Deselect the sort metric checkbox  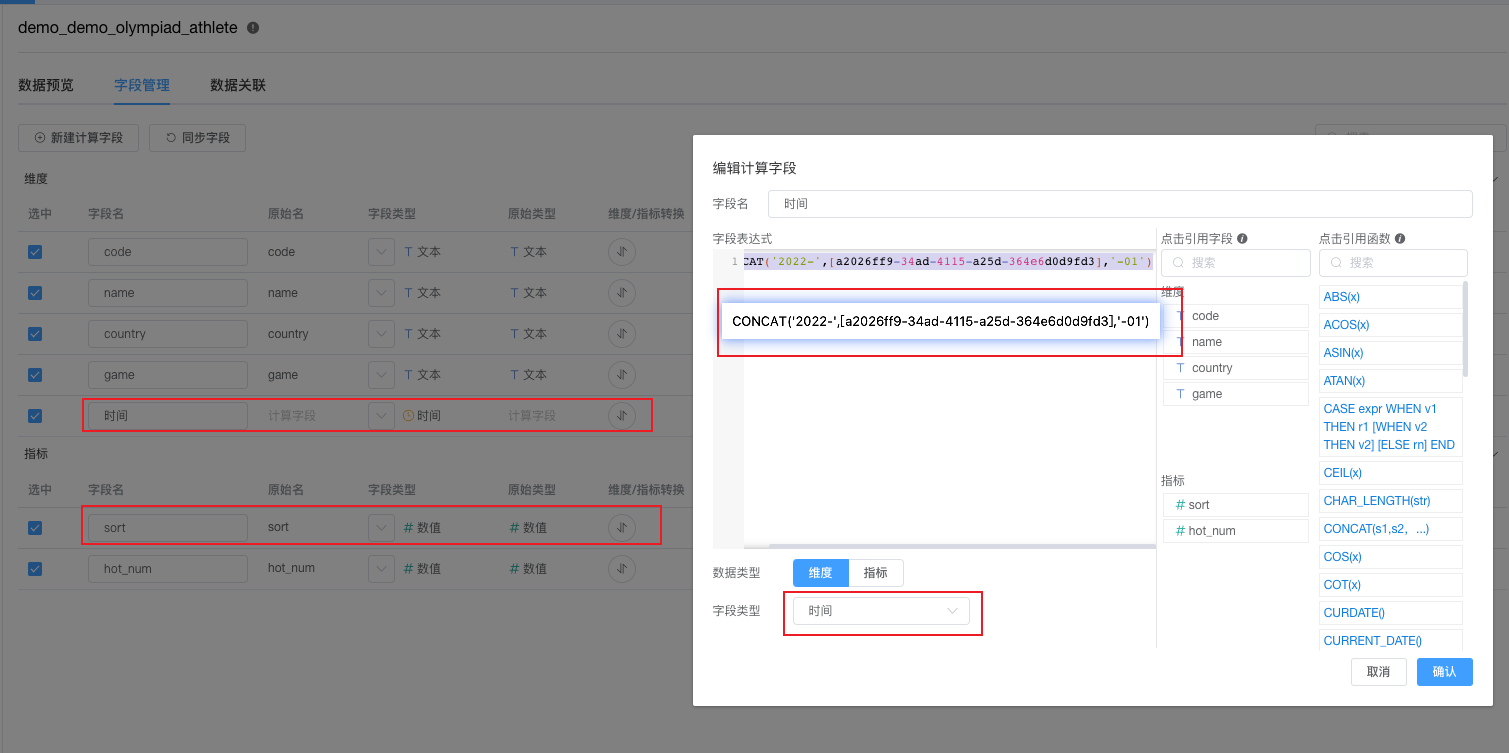tap(35, 527)
